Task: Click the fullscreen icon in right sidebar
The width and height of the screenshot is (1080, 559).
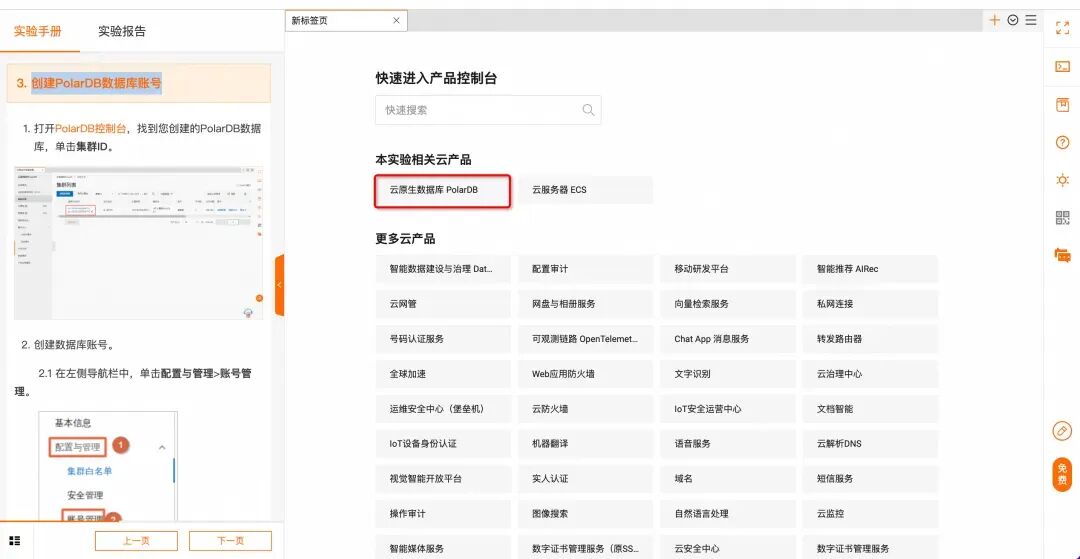Action: pos(1062,28)
